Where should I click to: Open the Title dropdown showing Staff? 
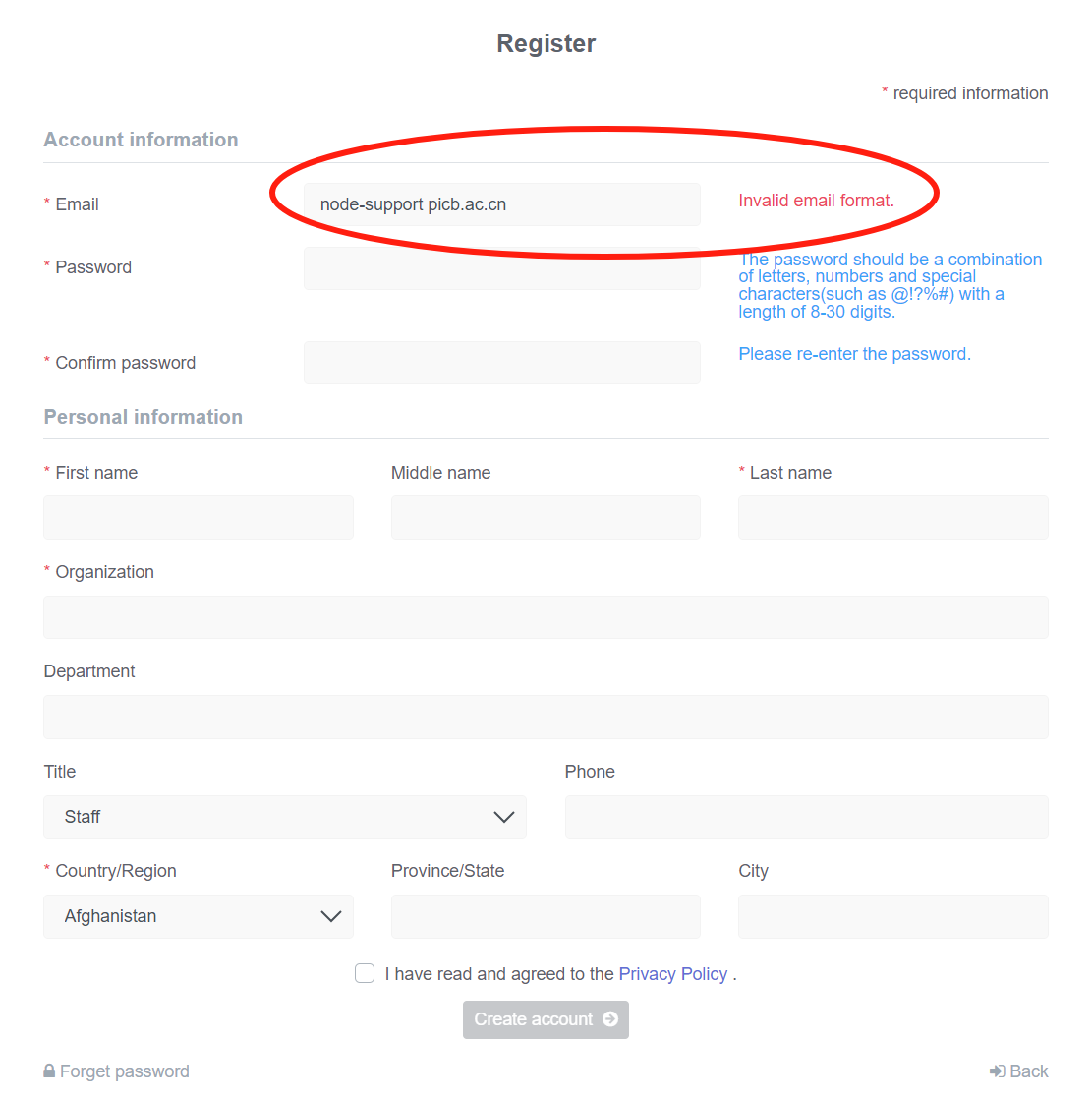point(285,817)
